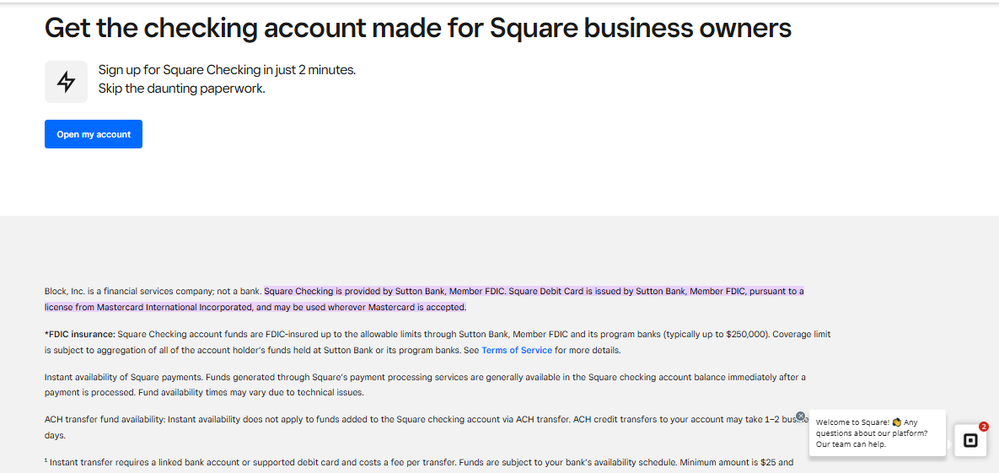The width and height of the screenshot is (999, 473).
Task: Click the Open my account button
Action: (x=94, y=134)
